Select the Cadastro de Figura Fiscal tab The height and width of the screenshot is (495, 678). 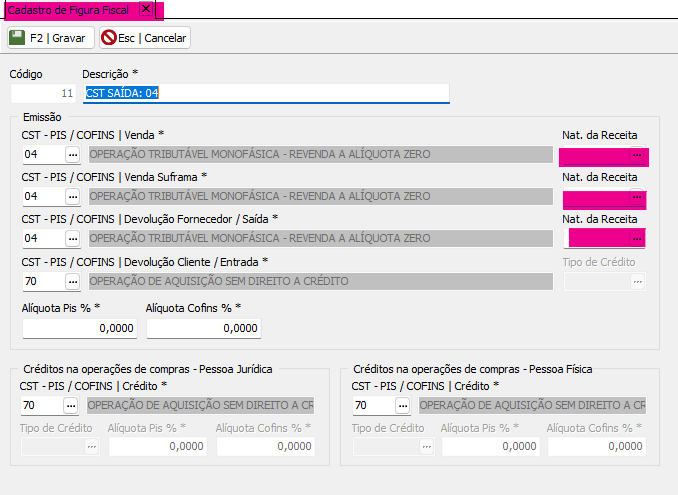(68, 9)
